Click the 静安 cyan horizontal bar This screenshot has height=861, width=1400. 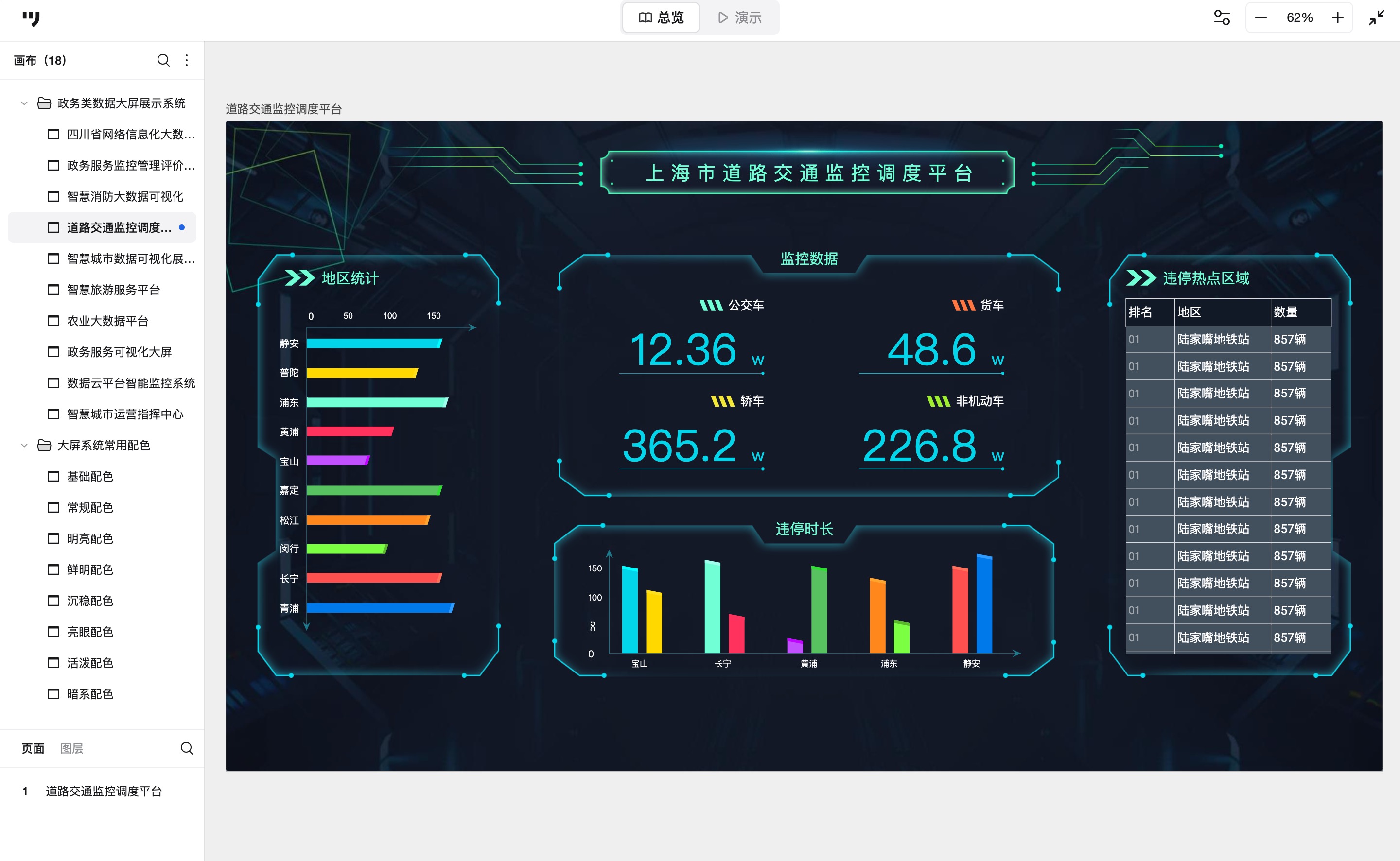(374, 344)
